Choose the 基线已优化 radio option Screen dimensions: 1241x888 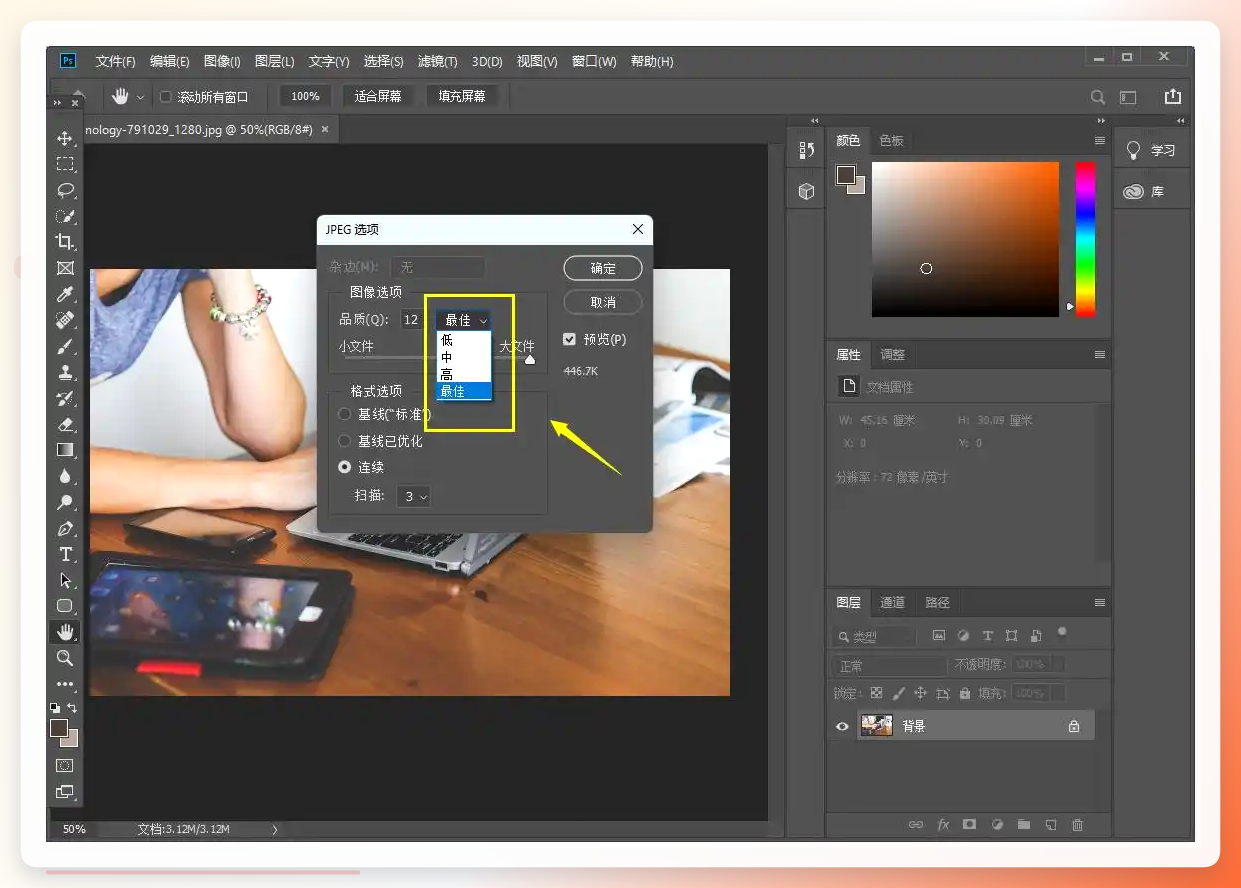click(345, 441)
